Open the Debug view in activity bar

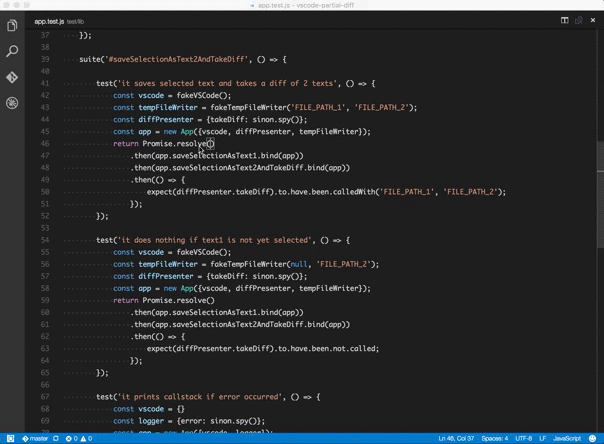(x=12, y=103)
